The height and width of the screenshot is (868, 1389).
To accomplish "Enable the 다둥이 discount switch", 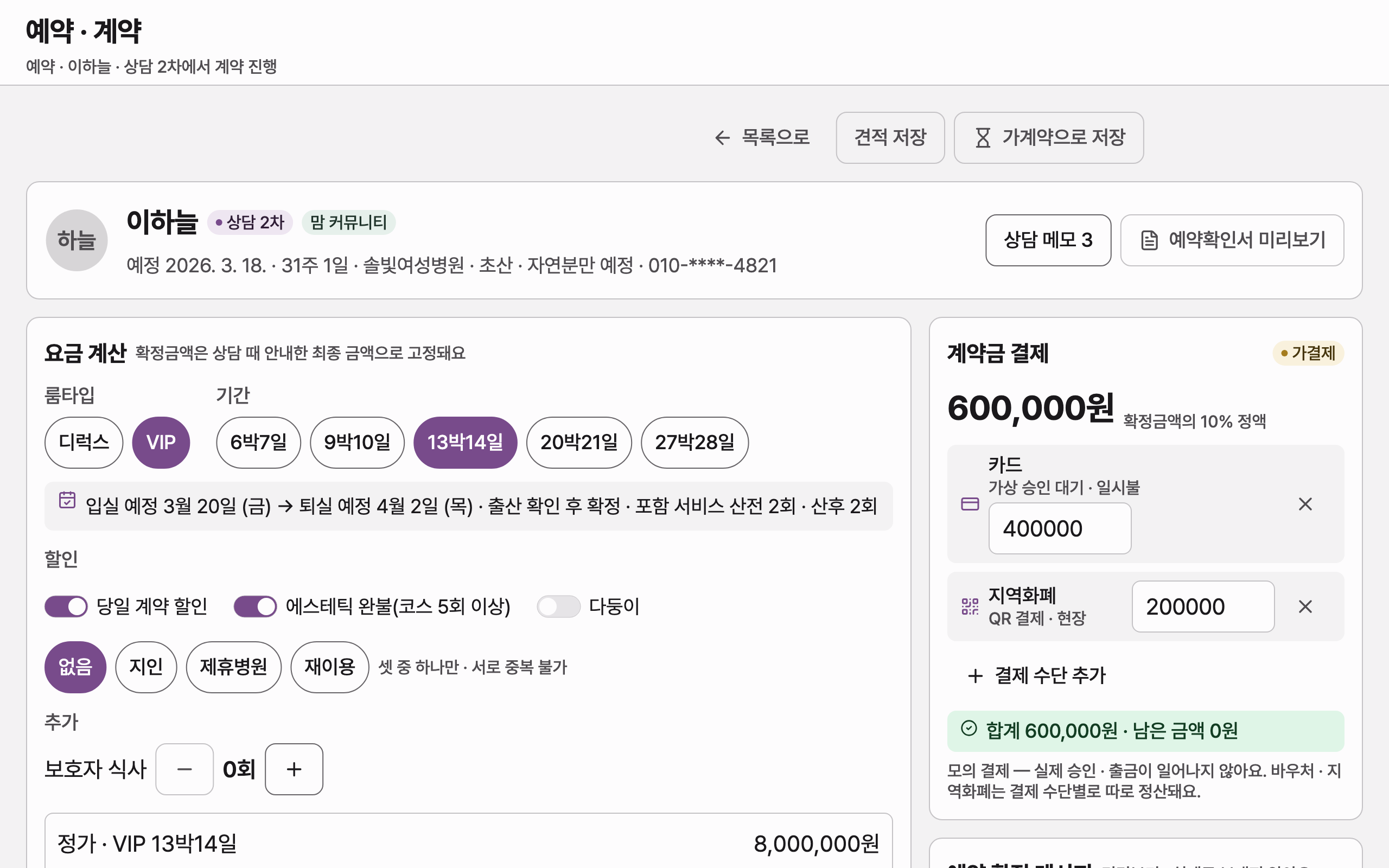I will click(x=558, y=606).
